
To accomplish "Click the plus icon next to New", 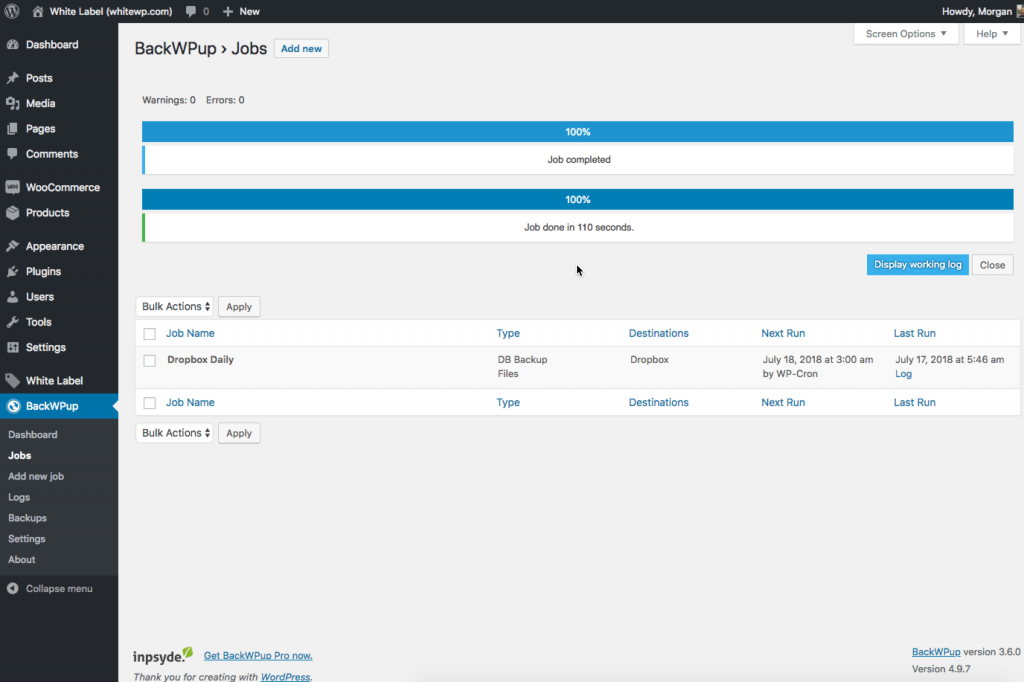I will coord(228,11).
